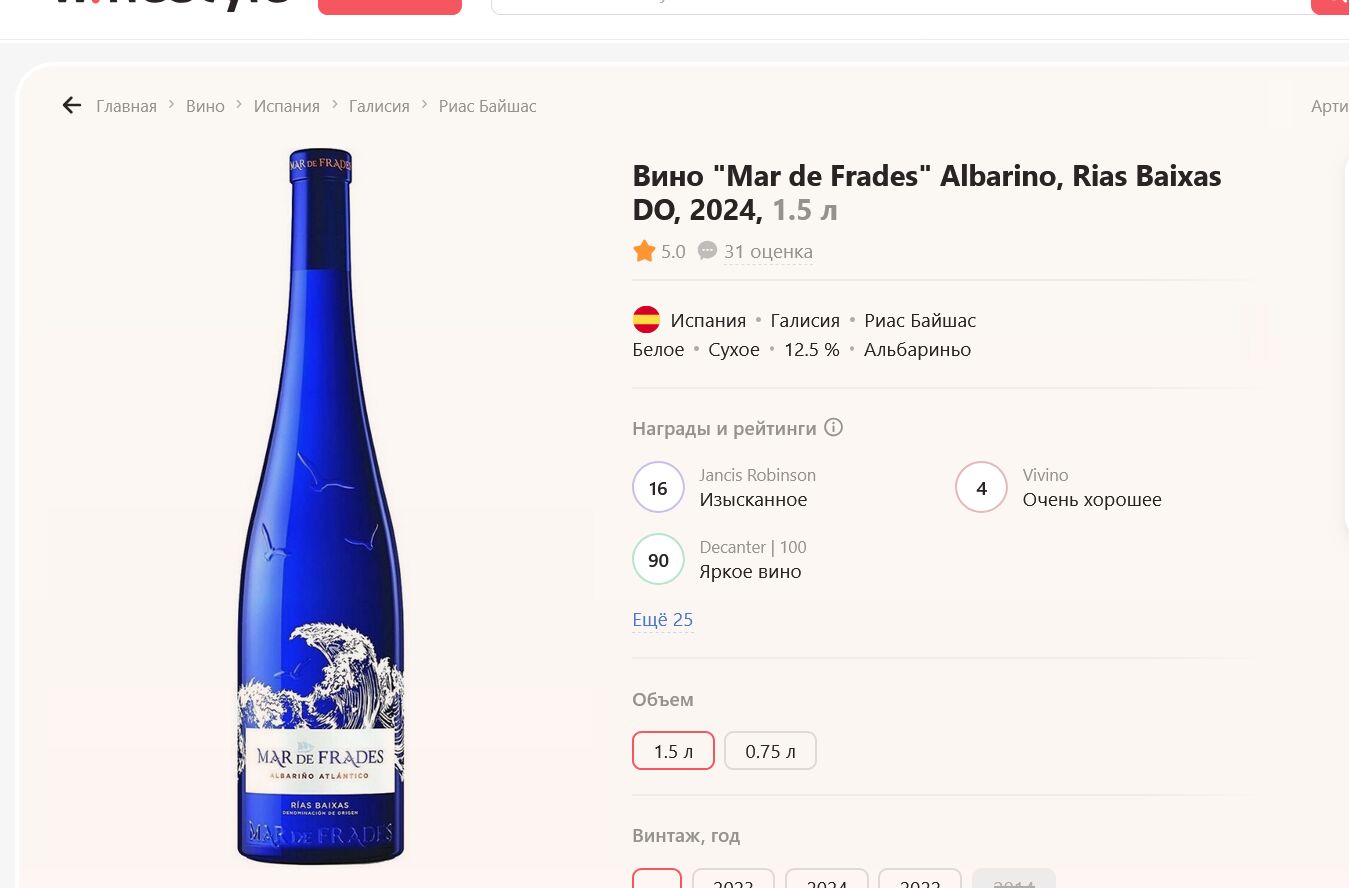Click the Сухое wine type link
This screenshot has width=1350, height=888.
pyautogui.click(x=734, y=350)
